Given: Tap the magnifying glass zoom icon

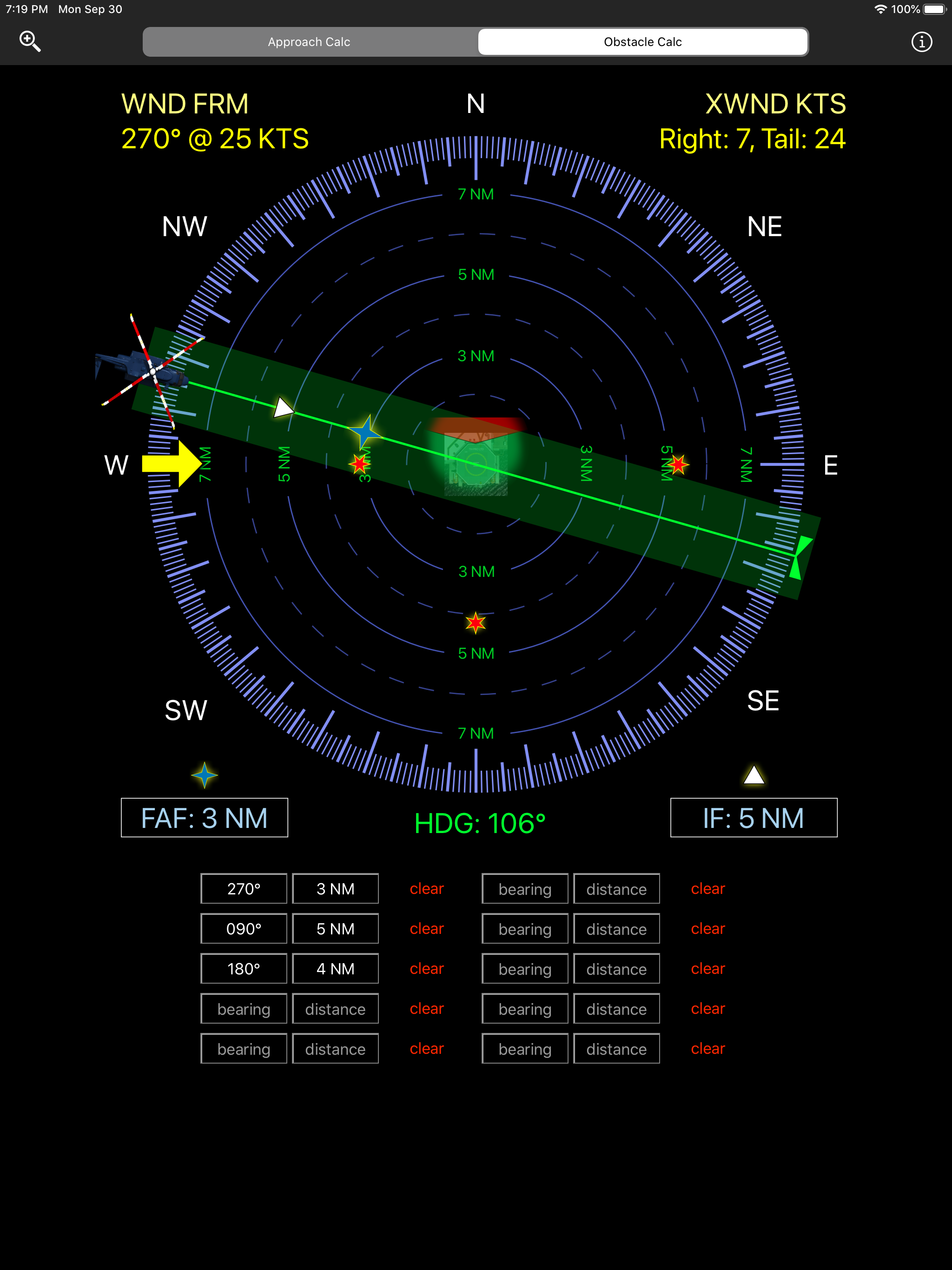Looking at the screenshot, I should pos(30,41).
